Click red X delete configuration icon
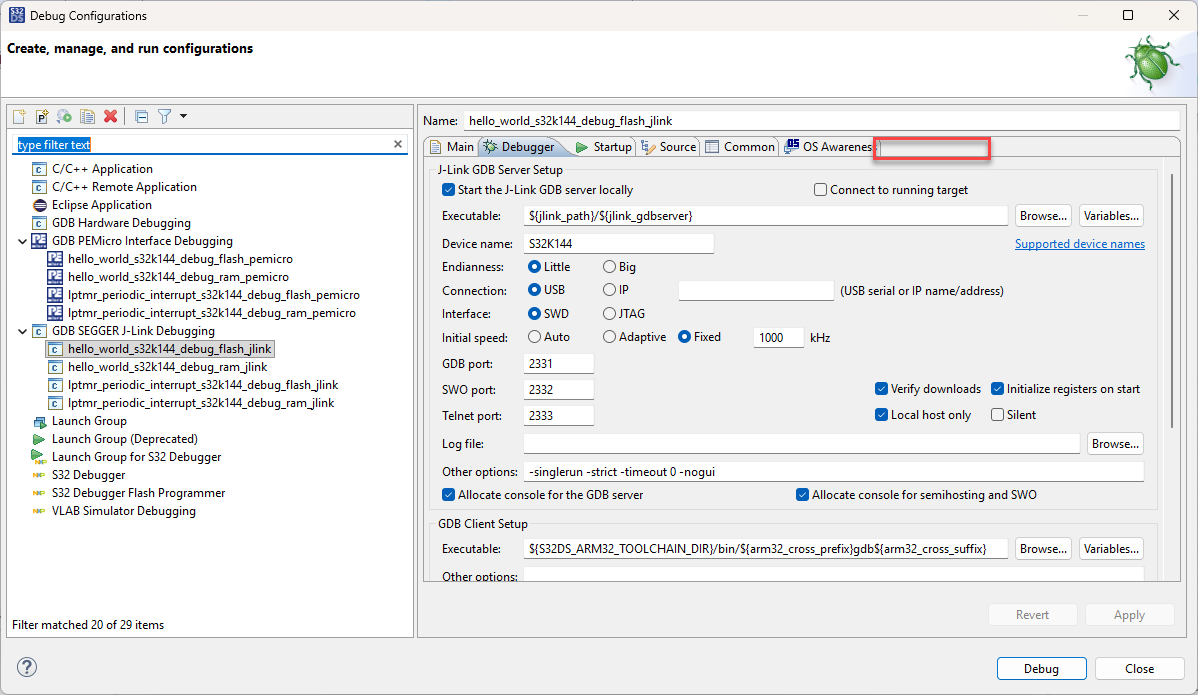Image resolution: width=1198 pixels, height=695 pixels. pyautogui.click(x=111, y=116)
